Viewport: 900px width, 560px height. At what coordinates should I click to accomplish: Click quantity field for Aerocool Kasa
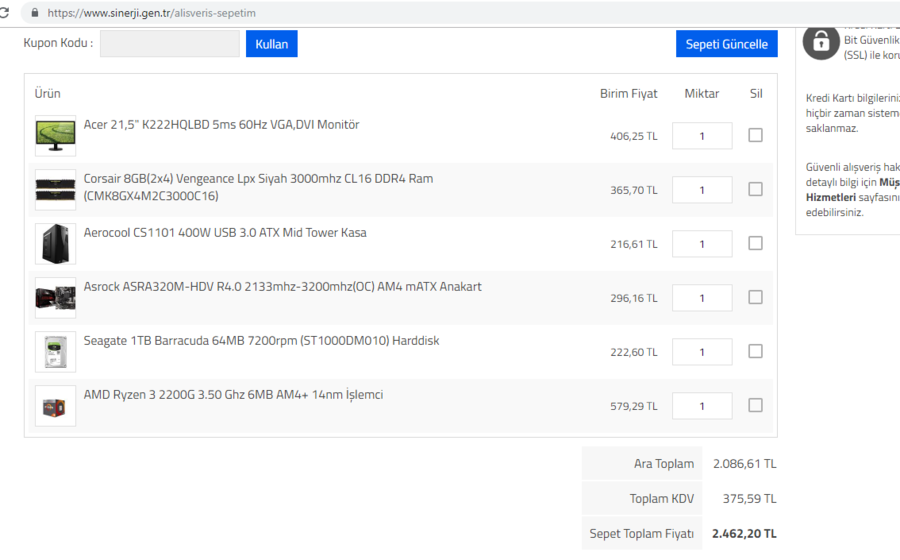(x=702, y=244)
